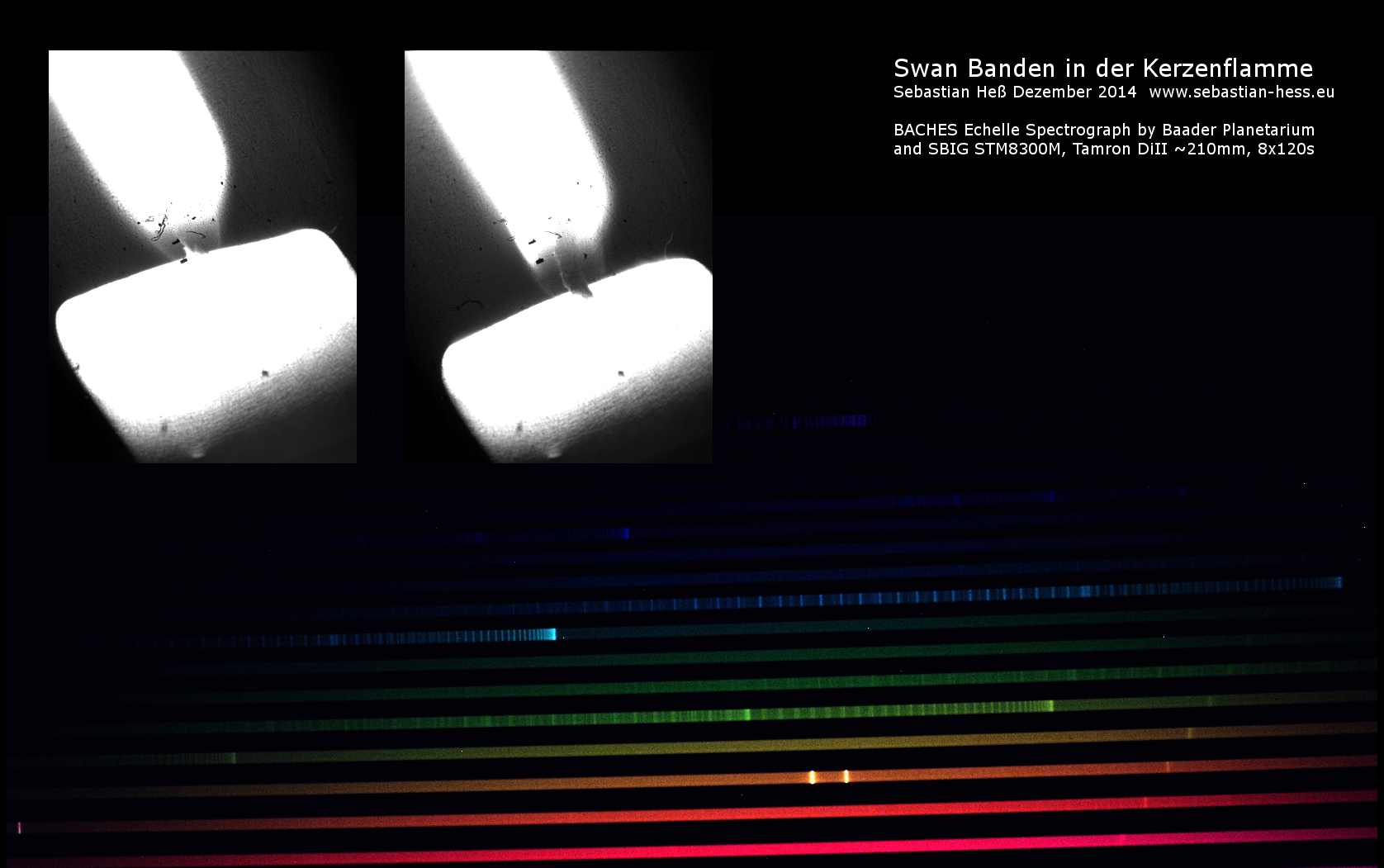1384x868 pixels.
Task: Click right end of long blue line-filled order
Action: click(1338, 583)
